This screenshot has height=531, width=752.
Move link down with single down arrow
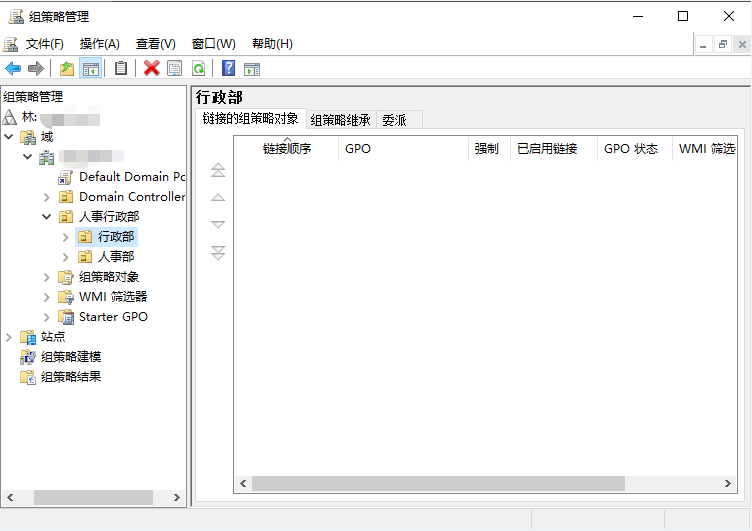click(x=218, y=224)
